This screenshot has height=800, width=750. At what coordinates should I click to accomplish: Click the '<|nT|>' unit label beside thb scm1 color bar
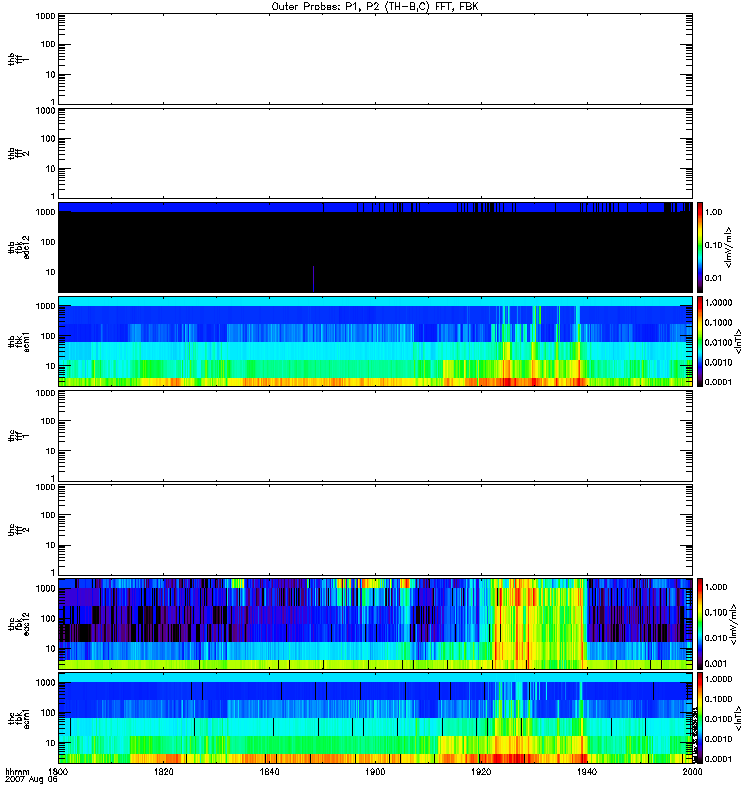coord(738,341)
